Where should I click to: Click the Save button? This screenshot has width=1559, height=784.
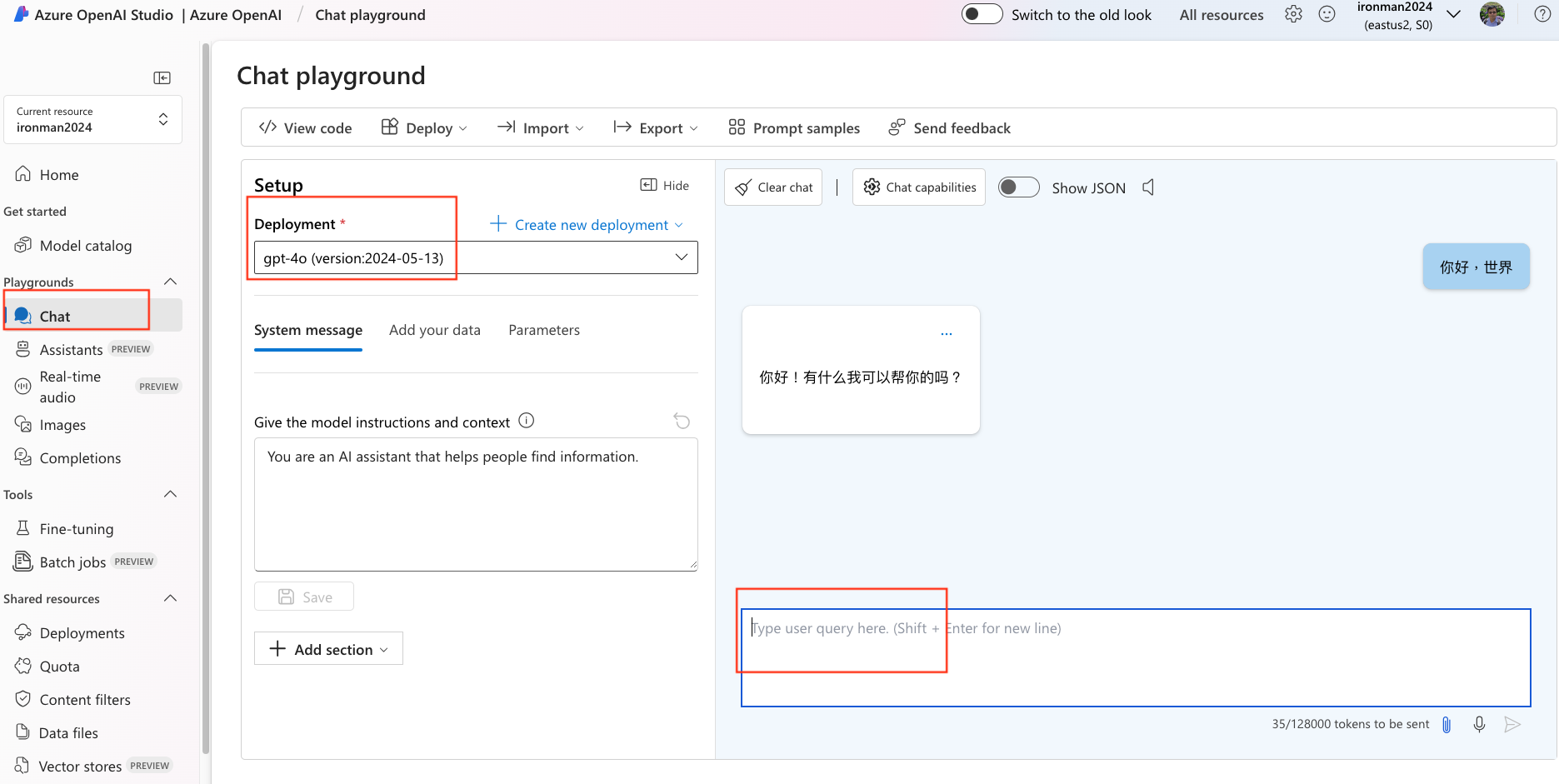(304, 597)
